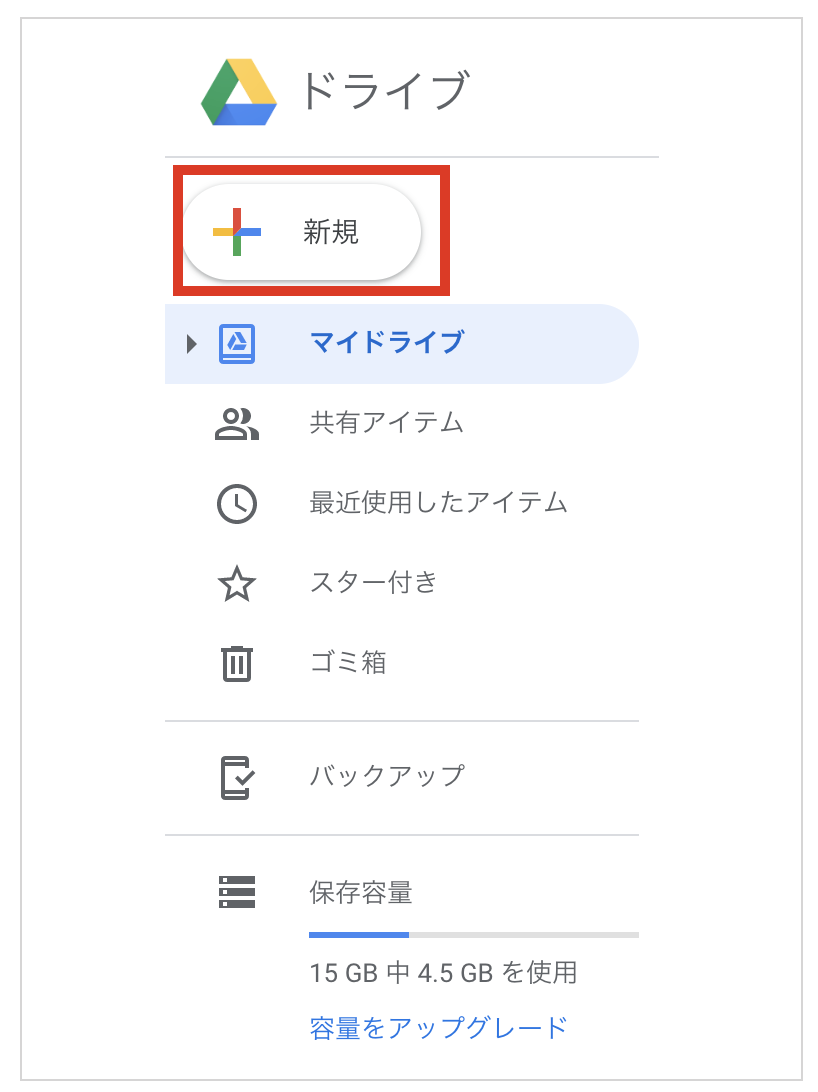Screen dimensions: 818x1092
Task: Click the colorful plus icon in 新規
Action: coord(237,232)
